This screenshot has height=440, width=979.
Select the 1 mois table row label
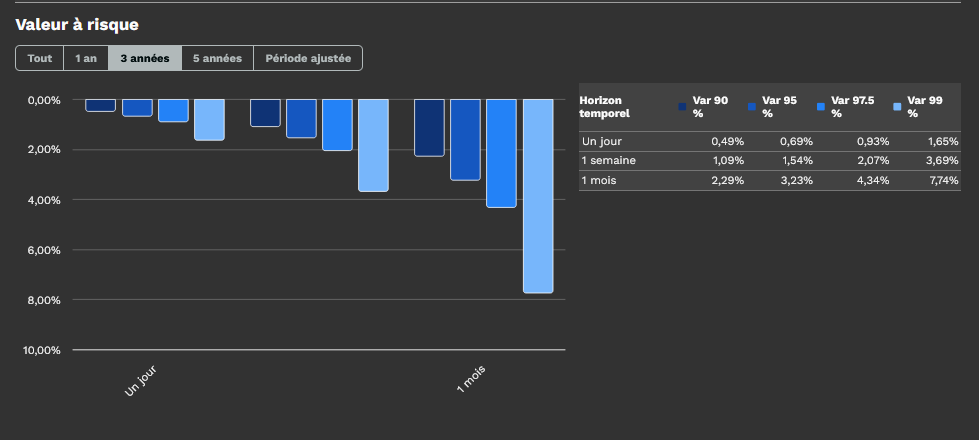click(601, 180)
